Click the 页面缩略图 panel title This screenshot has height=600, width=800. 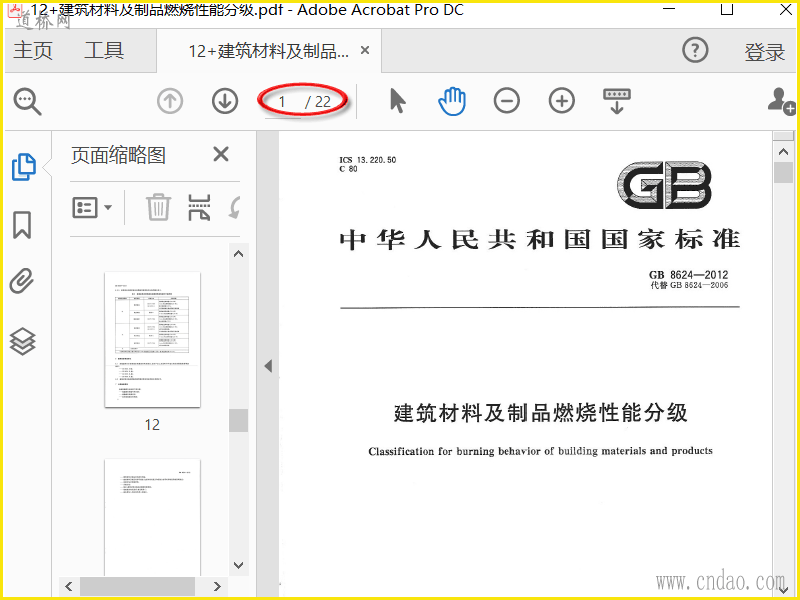point(118,155)
